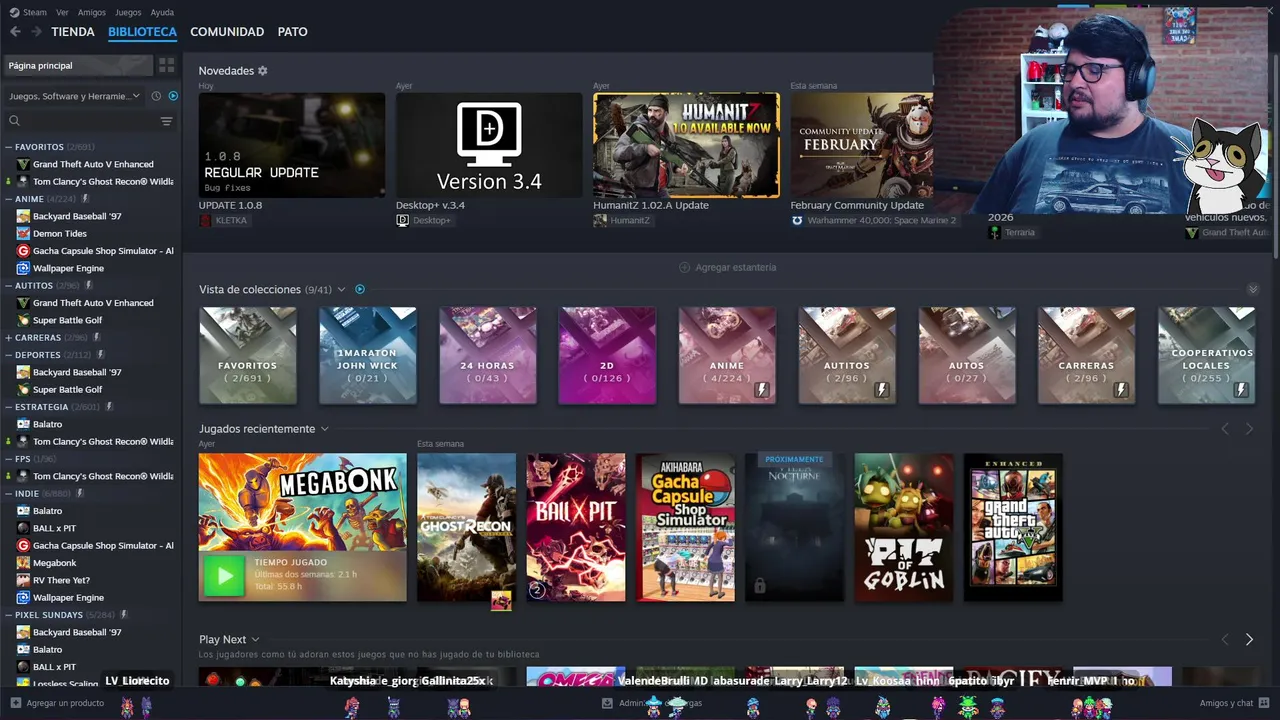This screenshot has width=1280, height=720.
Task: Open Play Next dropdown chevron
Action: (255, 639)
